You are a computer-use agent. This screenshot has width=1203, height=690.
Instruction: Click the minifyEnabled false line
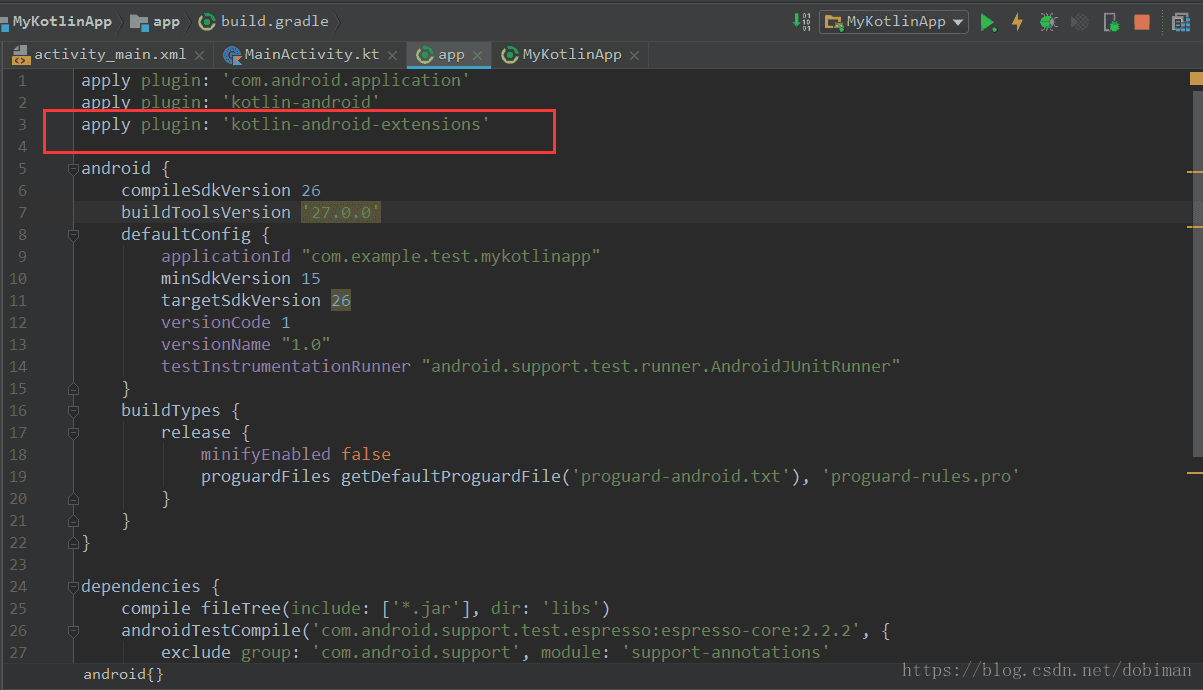click(296, 455)
